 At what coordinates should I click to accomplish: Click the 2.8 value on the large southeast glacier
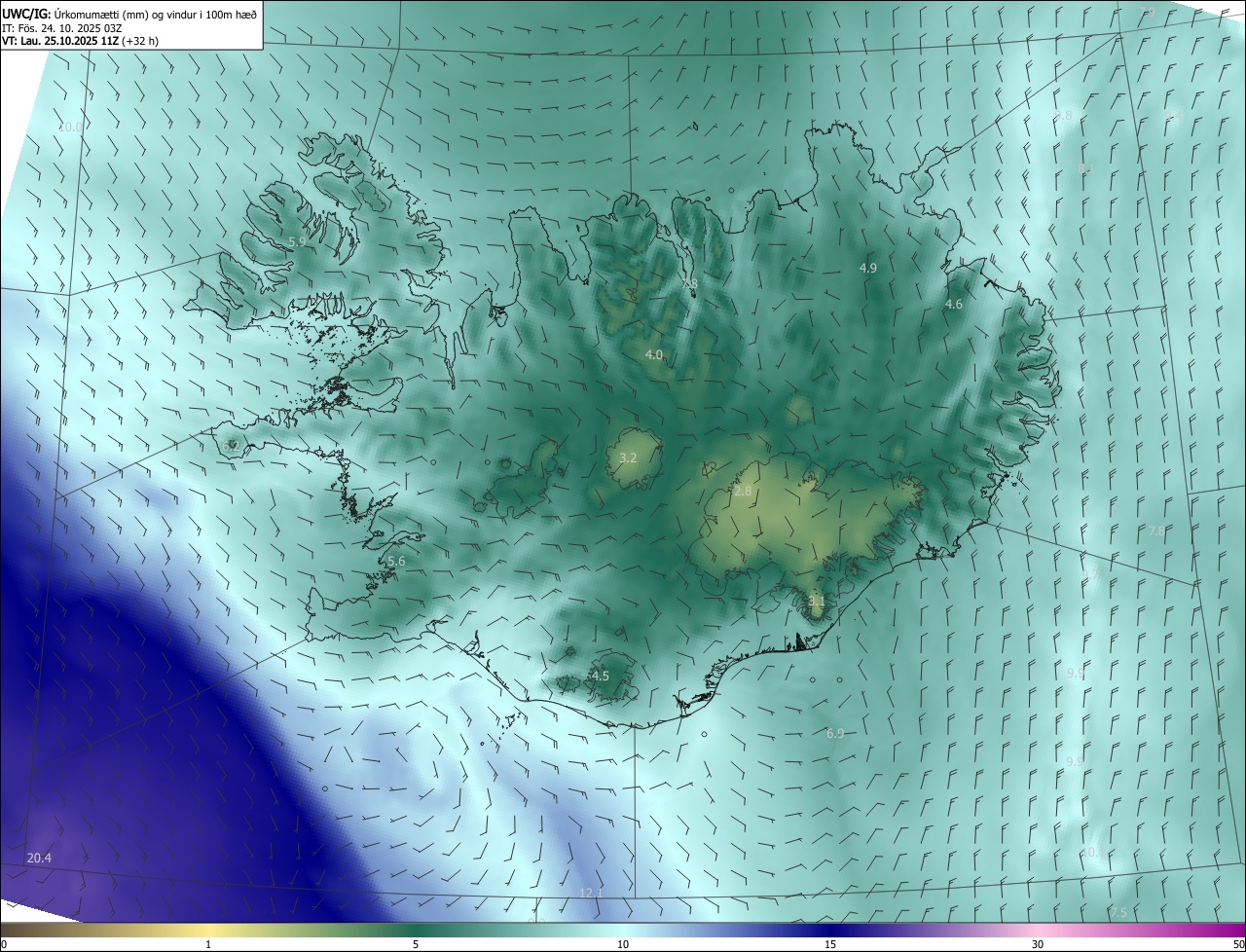[x=743, y=492]
